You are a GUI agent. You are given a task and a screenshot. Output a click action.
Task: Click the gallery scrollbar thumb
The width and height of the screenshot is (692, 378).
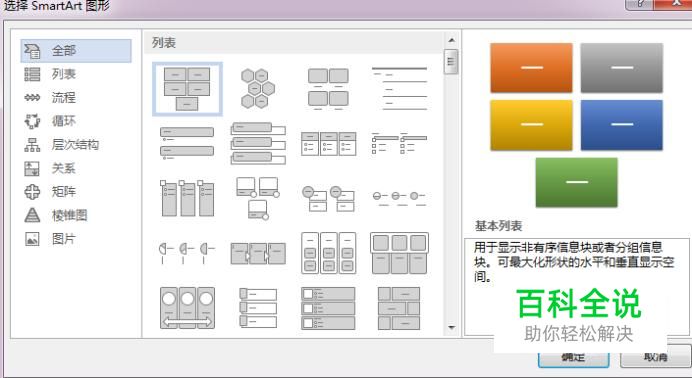coord(451,62)
